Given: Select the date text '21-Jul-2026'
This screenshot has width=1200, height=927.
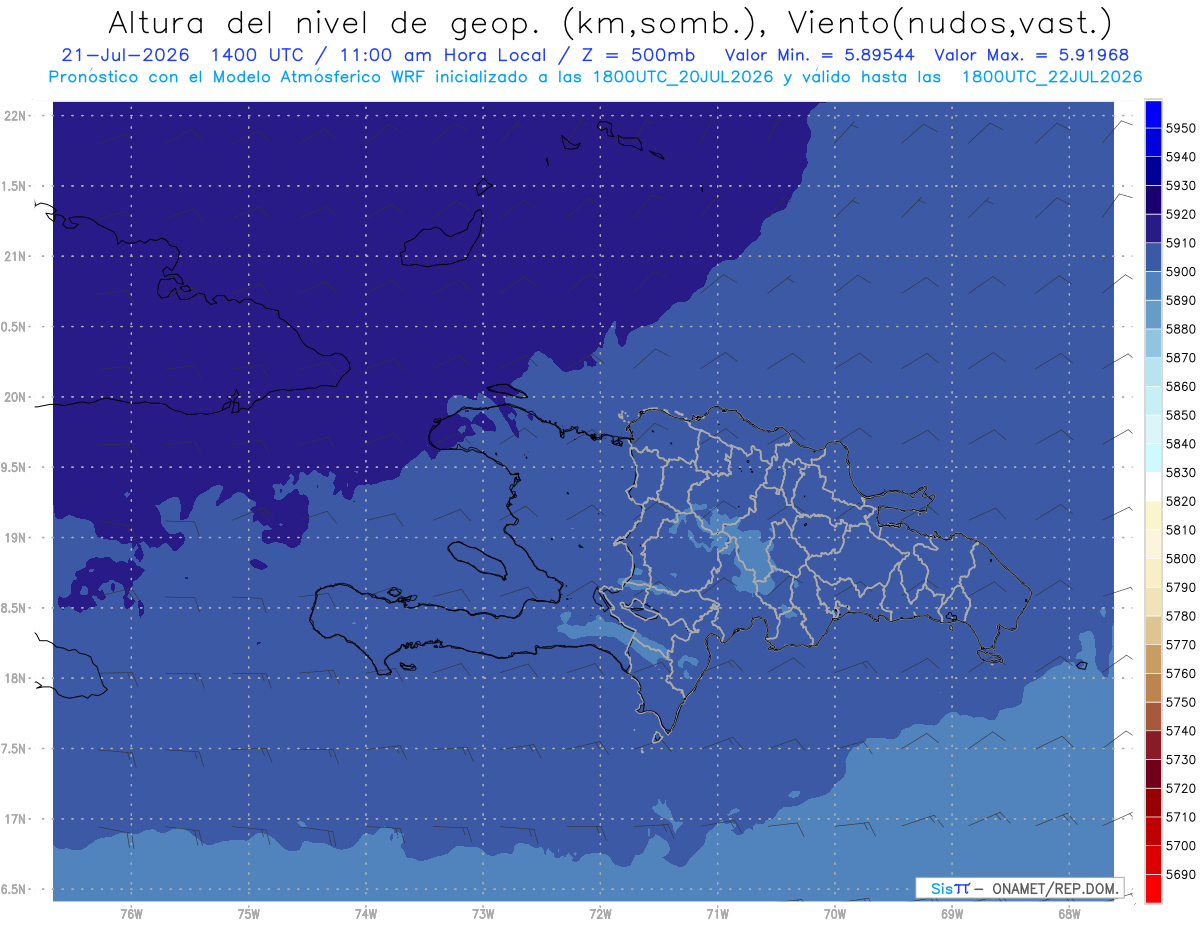Looking at the screenshot, I should (124, 55).
